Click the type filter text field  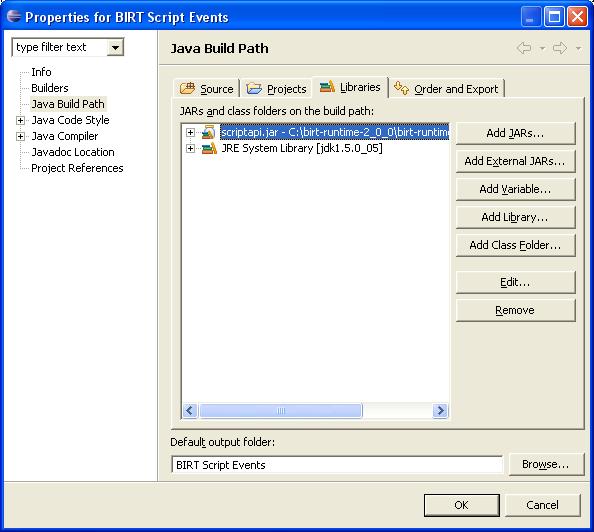(x=60, y=48)
